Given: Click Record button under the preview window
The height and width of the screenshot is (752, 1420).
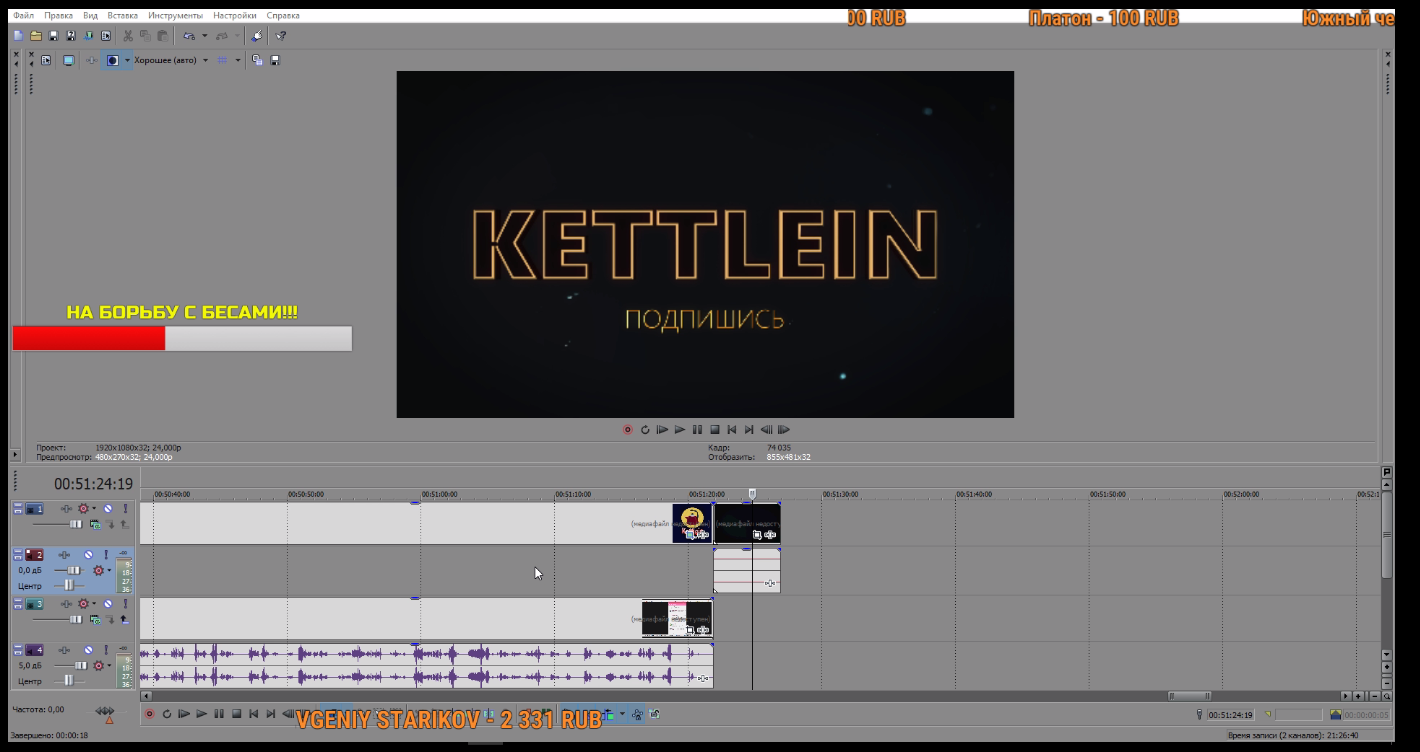Looking at the screenshot, I should pyautogui.click(x=628, y=430).
